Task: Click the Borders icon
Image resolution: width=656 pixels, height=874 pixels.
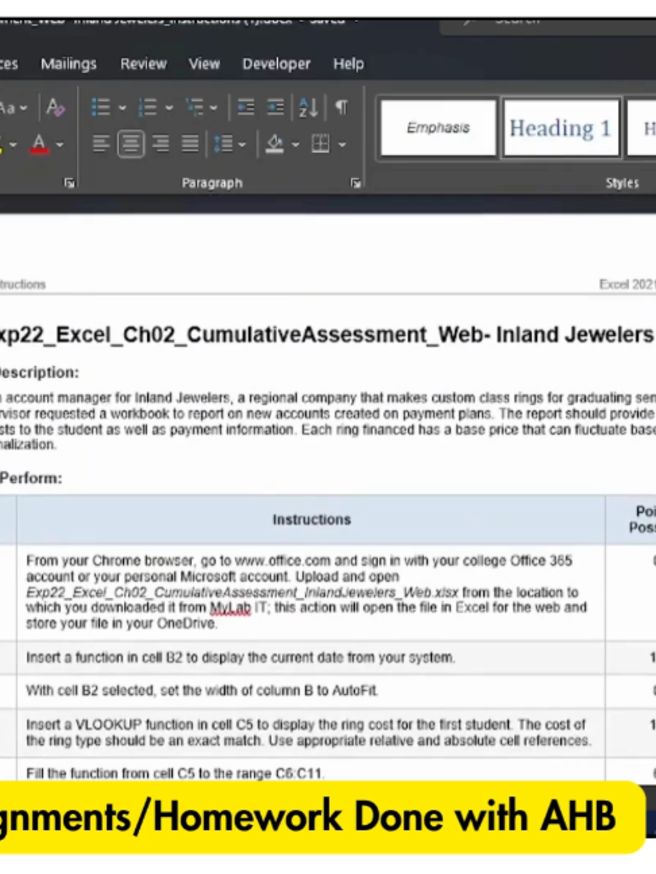Action: pos(320,144)
